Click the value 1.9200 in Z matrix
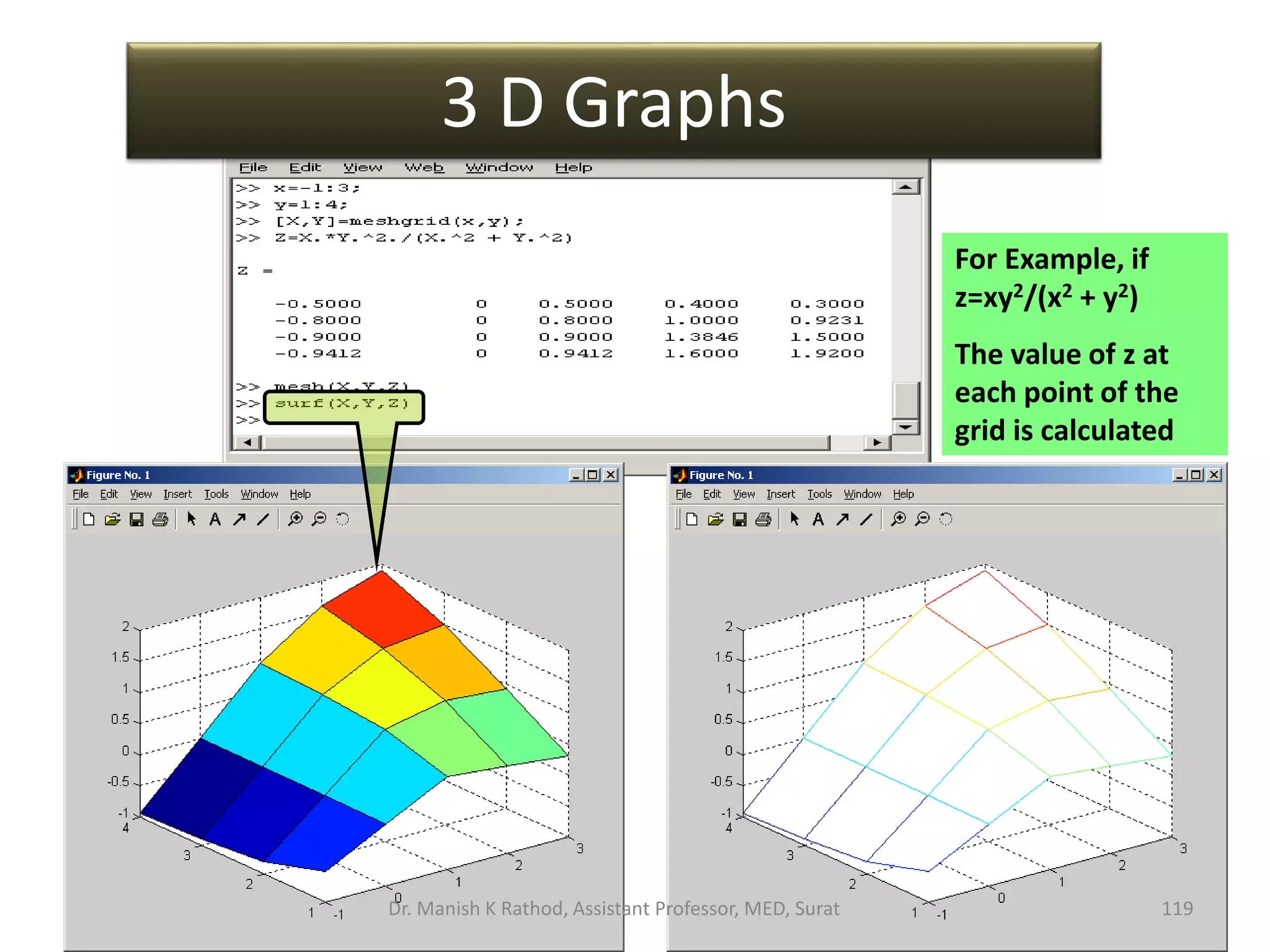1270x952 pixels. [x=827, y=353]
